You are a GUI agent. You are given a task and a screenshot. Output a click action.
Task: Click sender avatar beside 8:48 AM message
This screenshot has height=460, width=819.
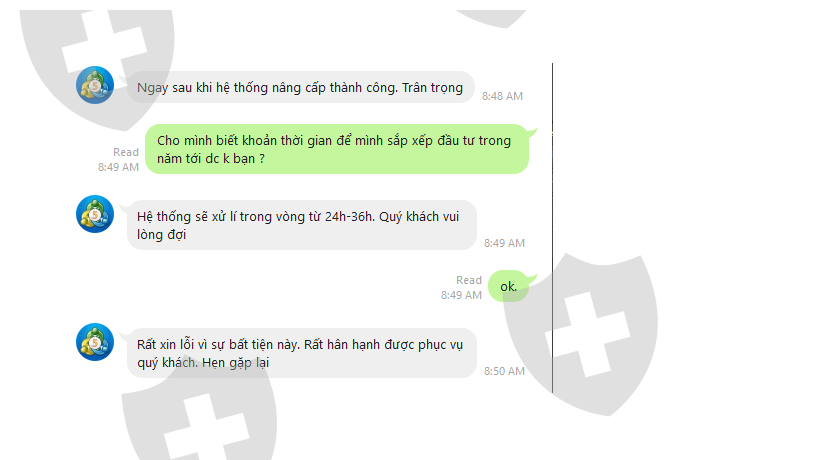coord(95,85)
